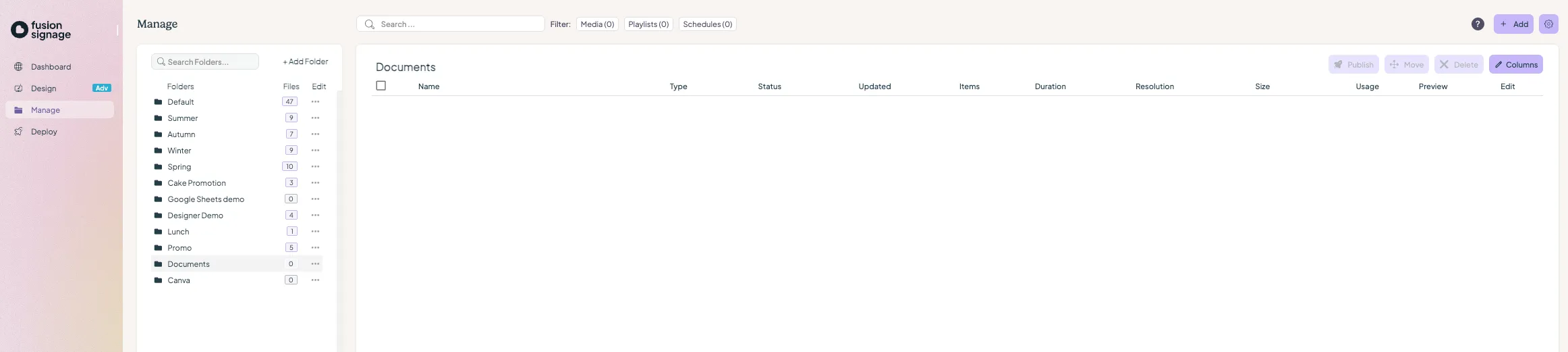Click the Canva folder icon

[158, 280]
